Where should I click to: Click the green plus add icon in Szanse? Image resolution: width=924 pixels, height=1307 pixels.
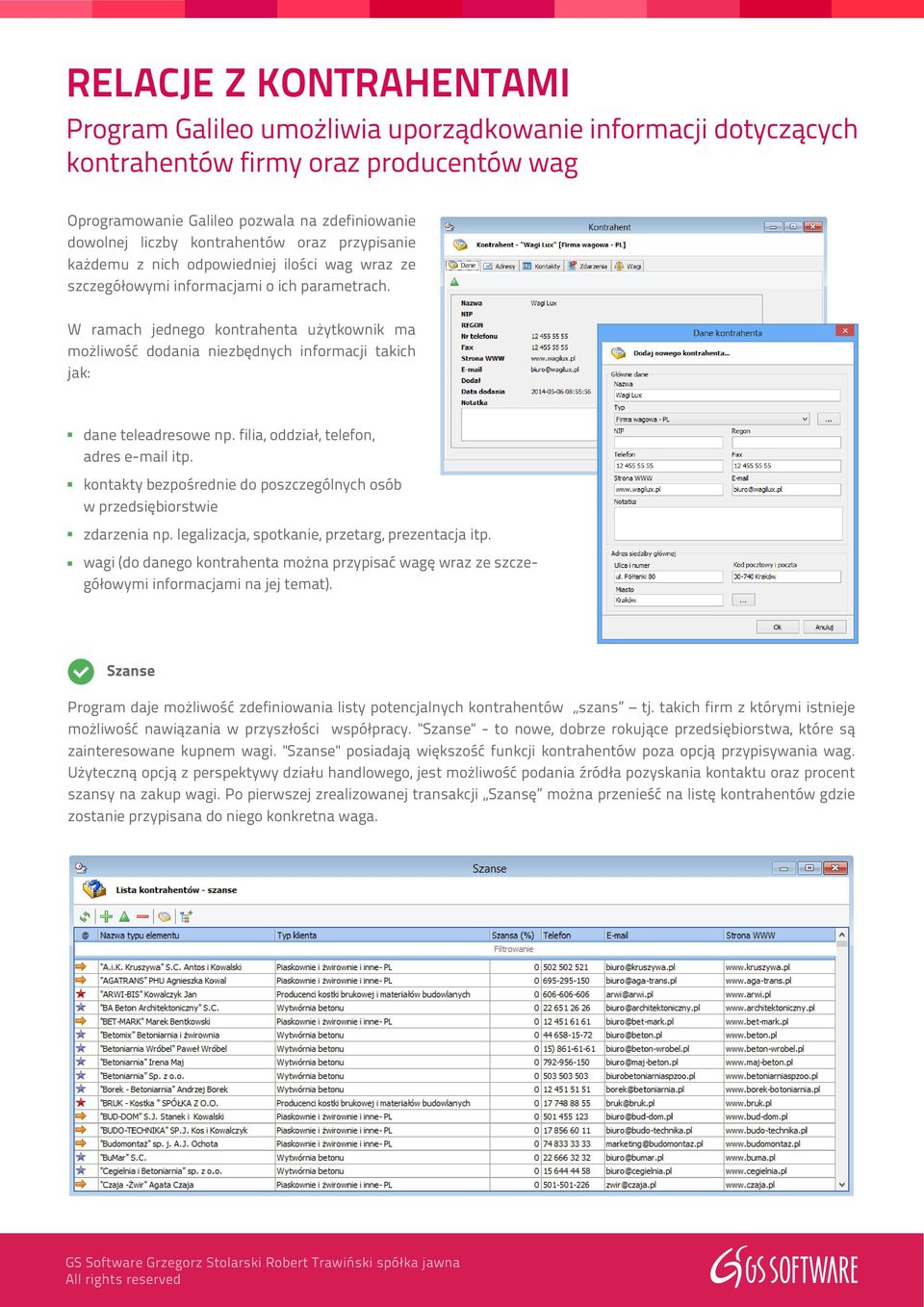(x=106, y=916)
